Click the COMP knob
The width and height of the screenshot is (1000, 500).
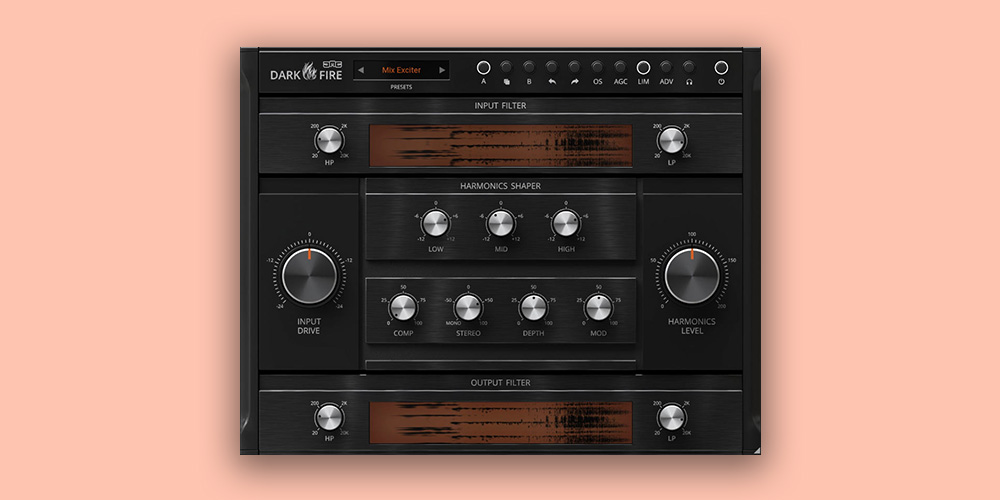click(403, 307)
